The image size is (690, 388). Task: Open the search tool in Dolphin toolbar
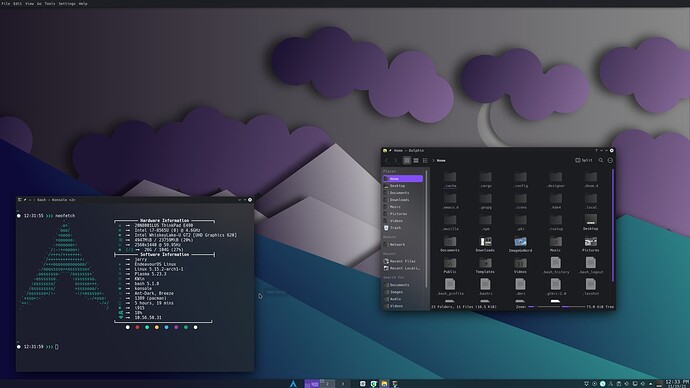[601, 161]
